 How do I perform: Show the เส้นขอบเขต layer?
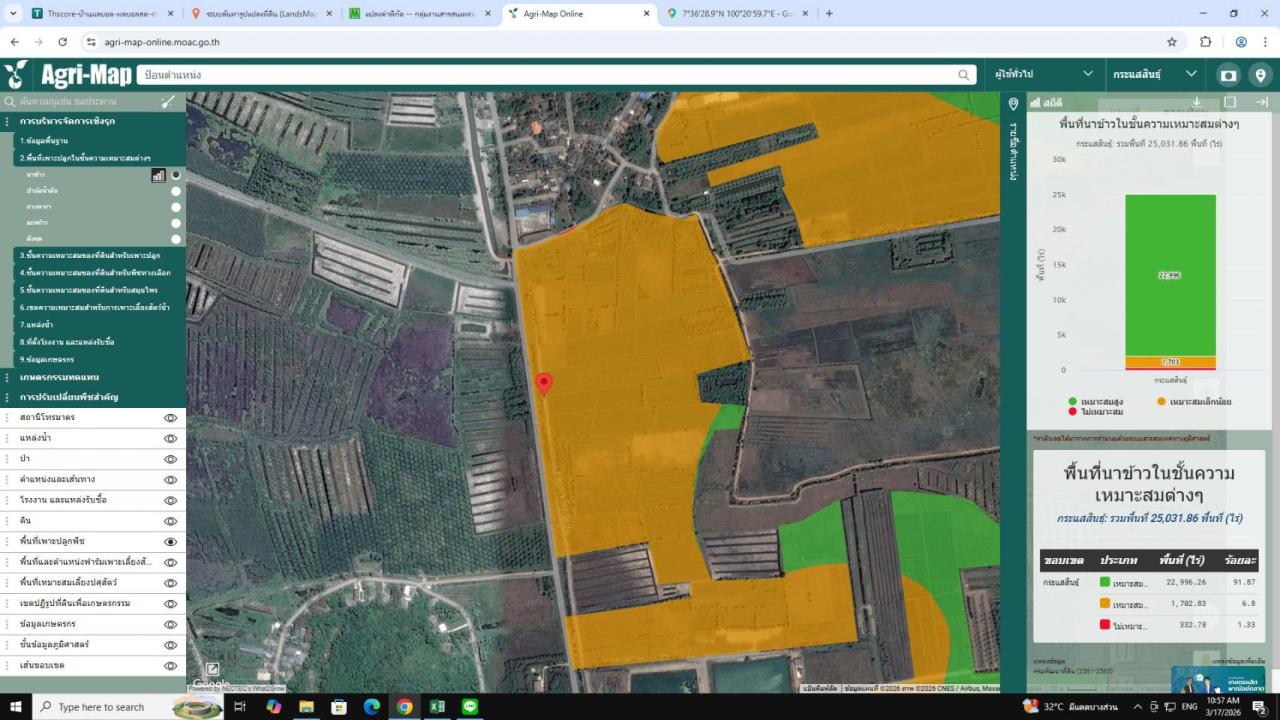coord(170,666)
